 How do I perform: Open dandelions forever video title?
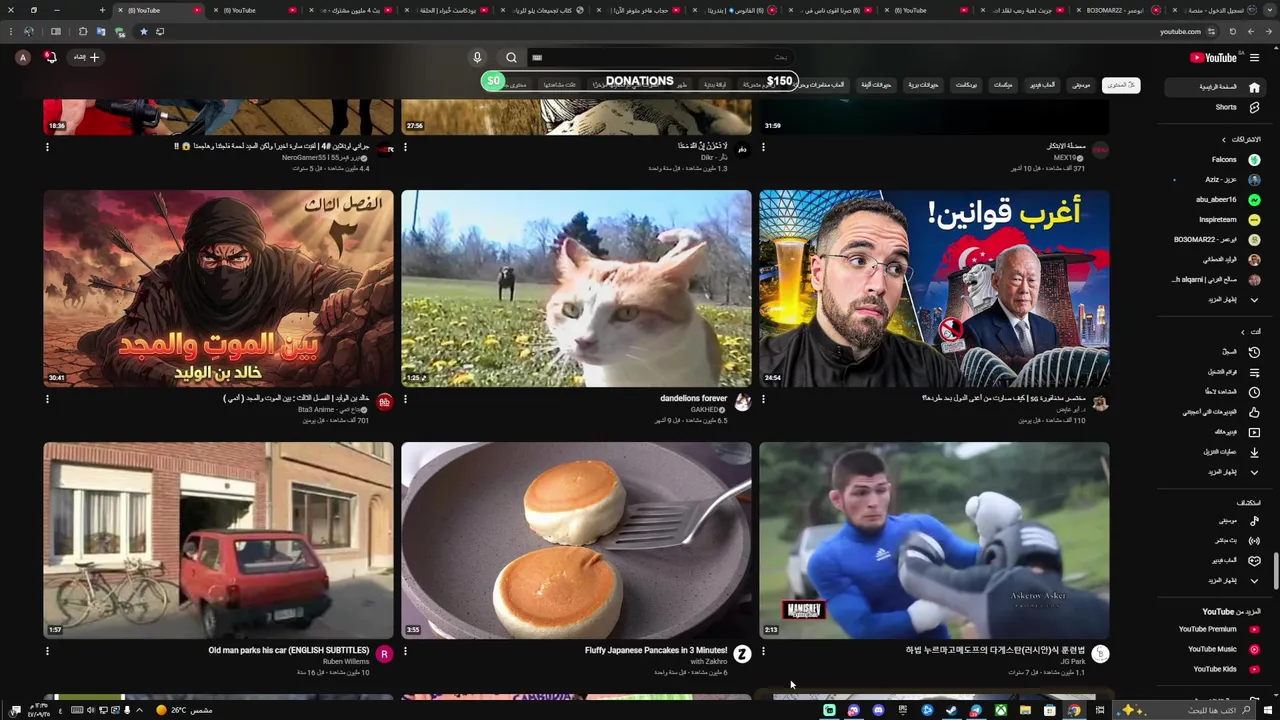pos(693,398)
